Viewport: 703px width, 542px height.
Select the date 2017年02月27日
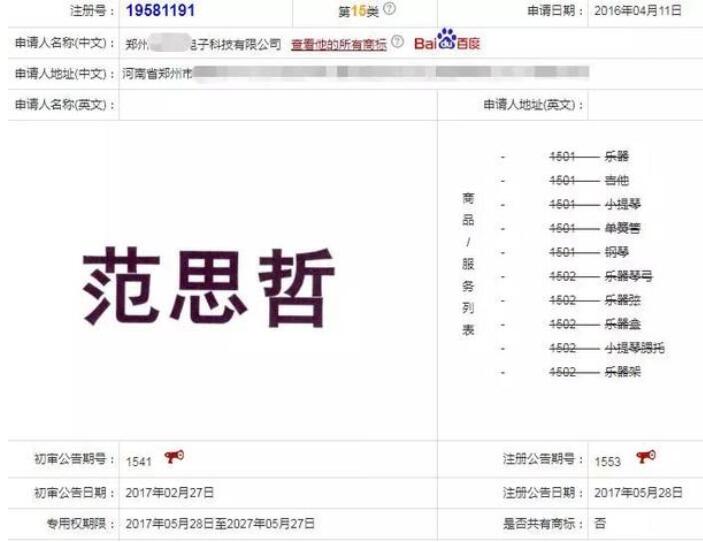[x=170, y=493]
